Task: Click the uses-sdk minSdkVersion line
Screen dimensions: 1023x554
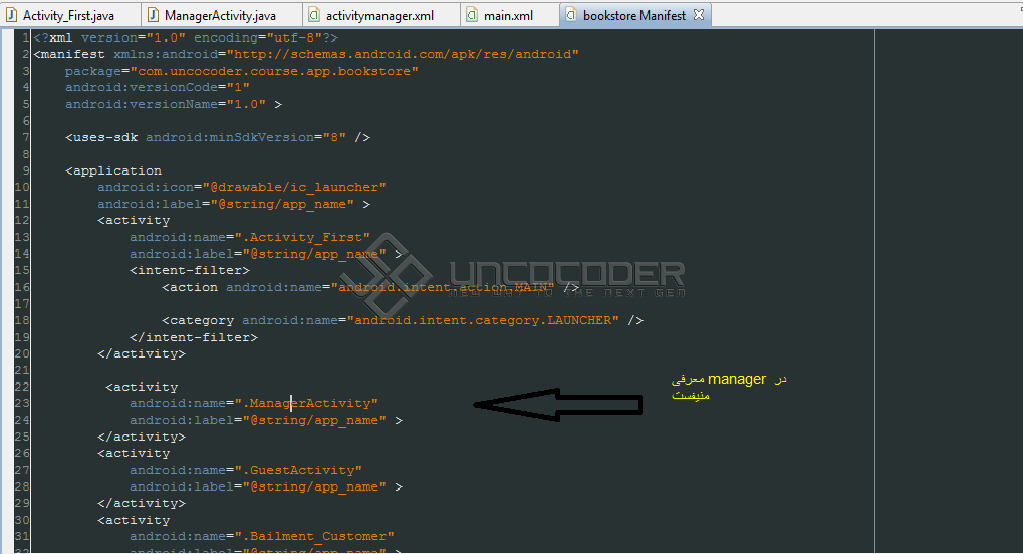Action: click(217, 138)
